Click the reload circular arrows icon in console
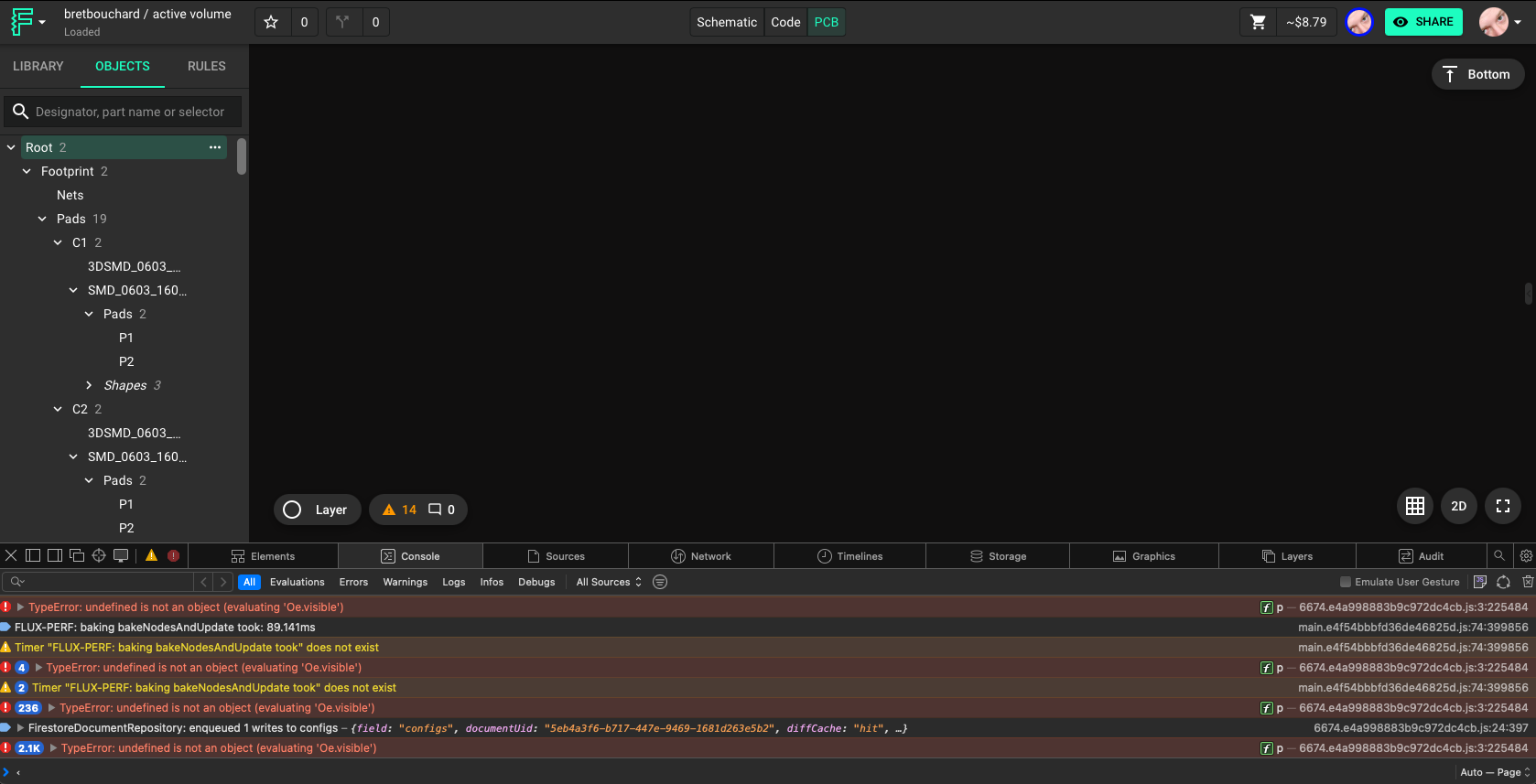 1503,582
